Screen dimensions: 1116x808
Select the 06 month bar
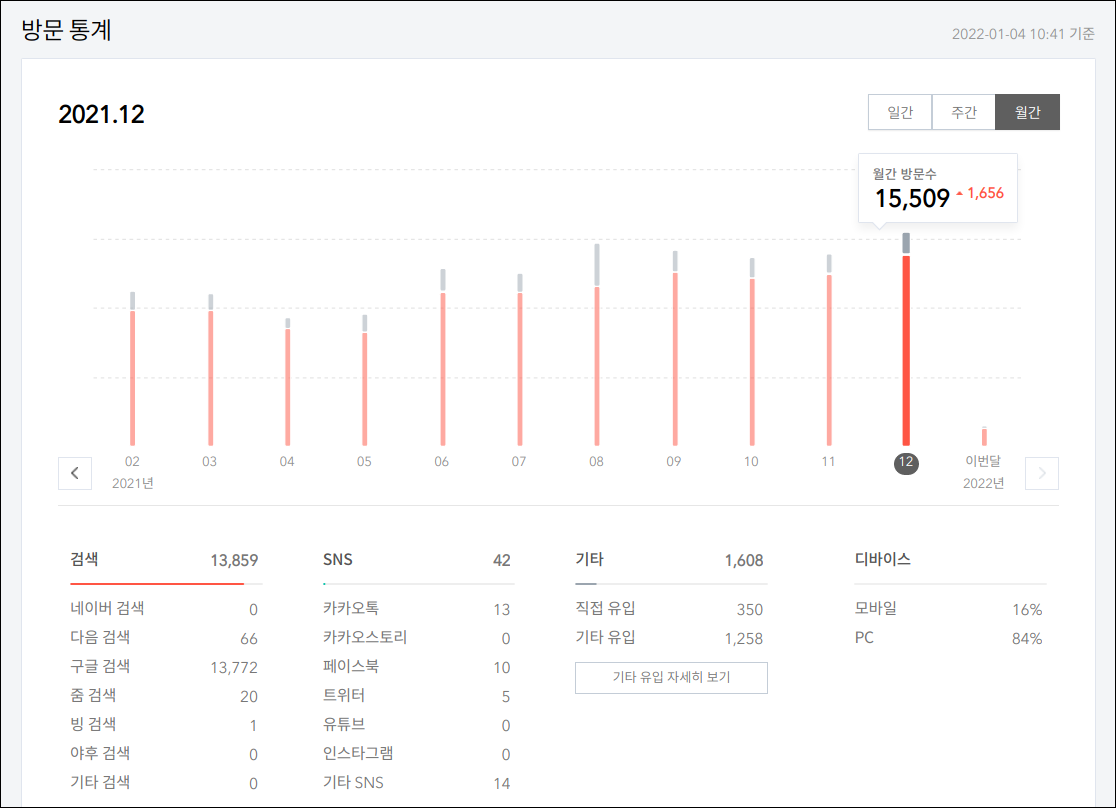point(443,357)
